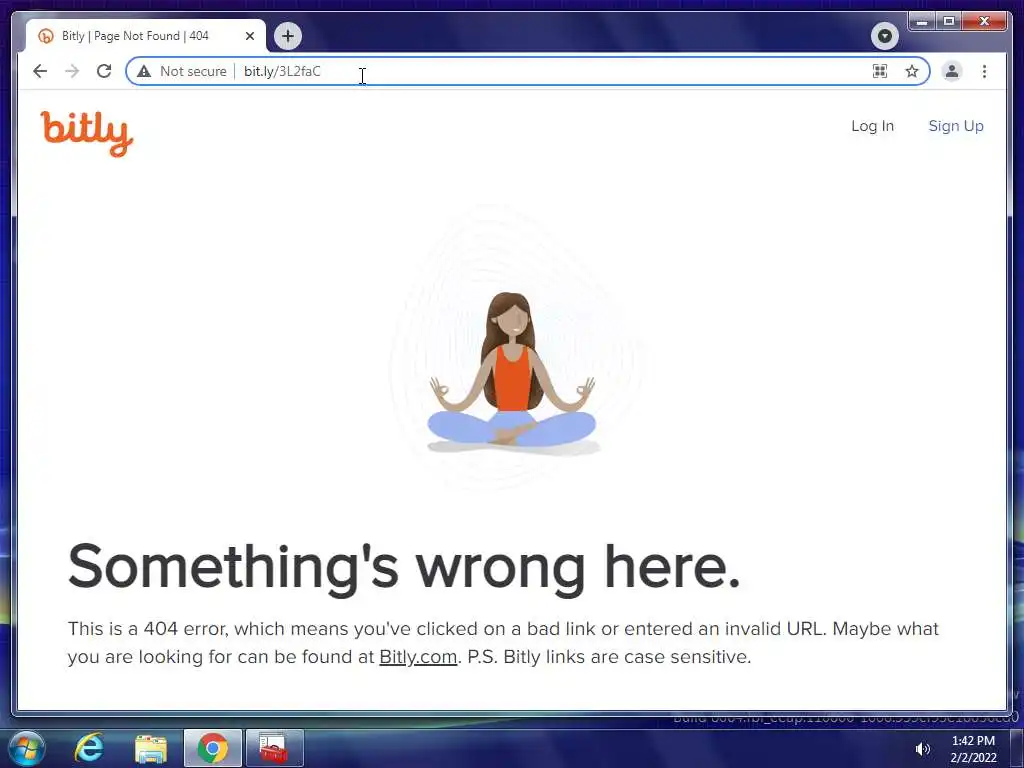The width and height of the screenshot is (1024, 768).
Task: Close the Chrome window
Action: coord(985,22)
